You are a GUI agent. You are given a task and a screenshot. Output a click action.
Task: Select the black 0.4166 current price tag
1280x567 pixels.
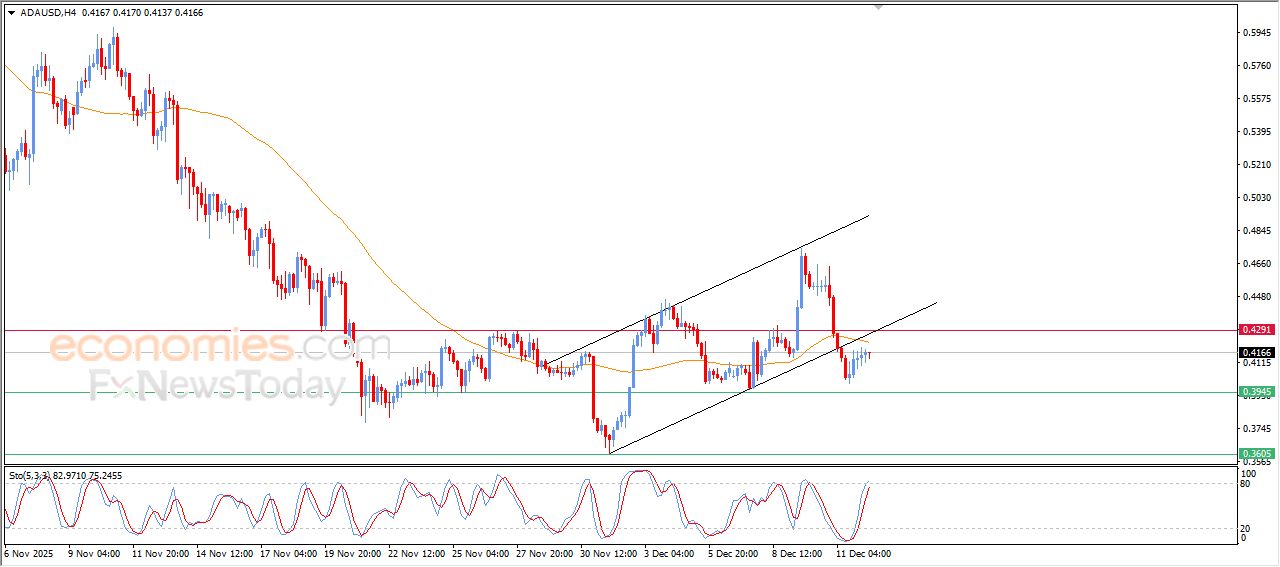pos(1255,353)
